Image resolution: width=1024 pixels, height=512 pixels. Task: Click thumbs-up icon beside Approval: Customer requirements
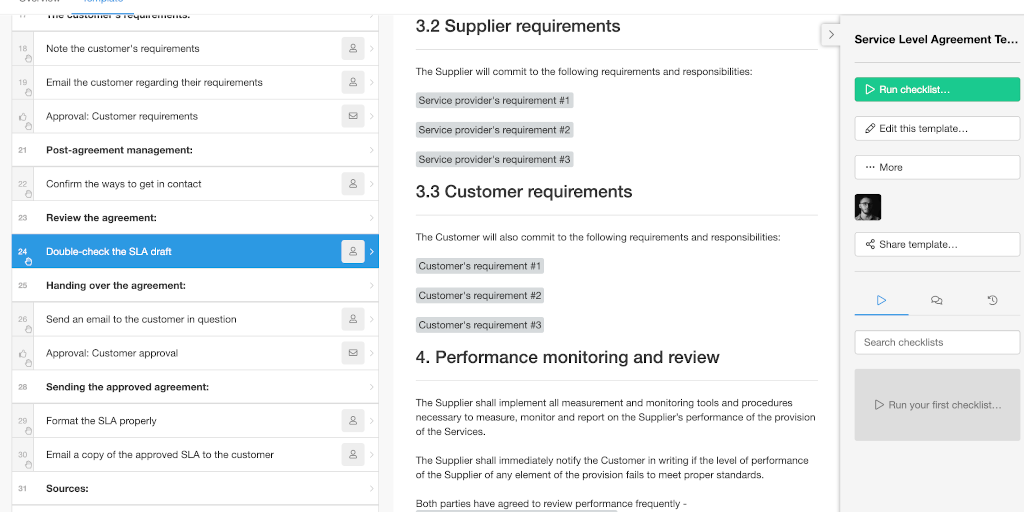23,118
